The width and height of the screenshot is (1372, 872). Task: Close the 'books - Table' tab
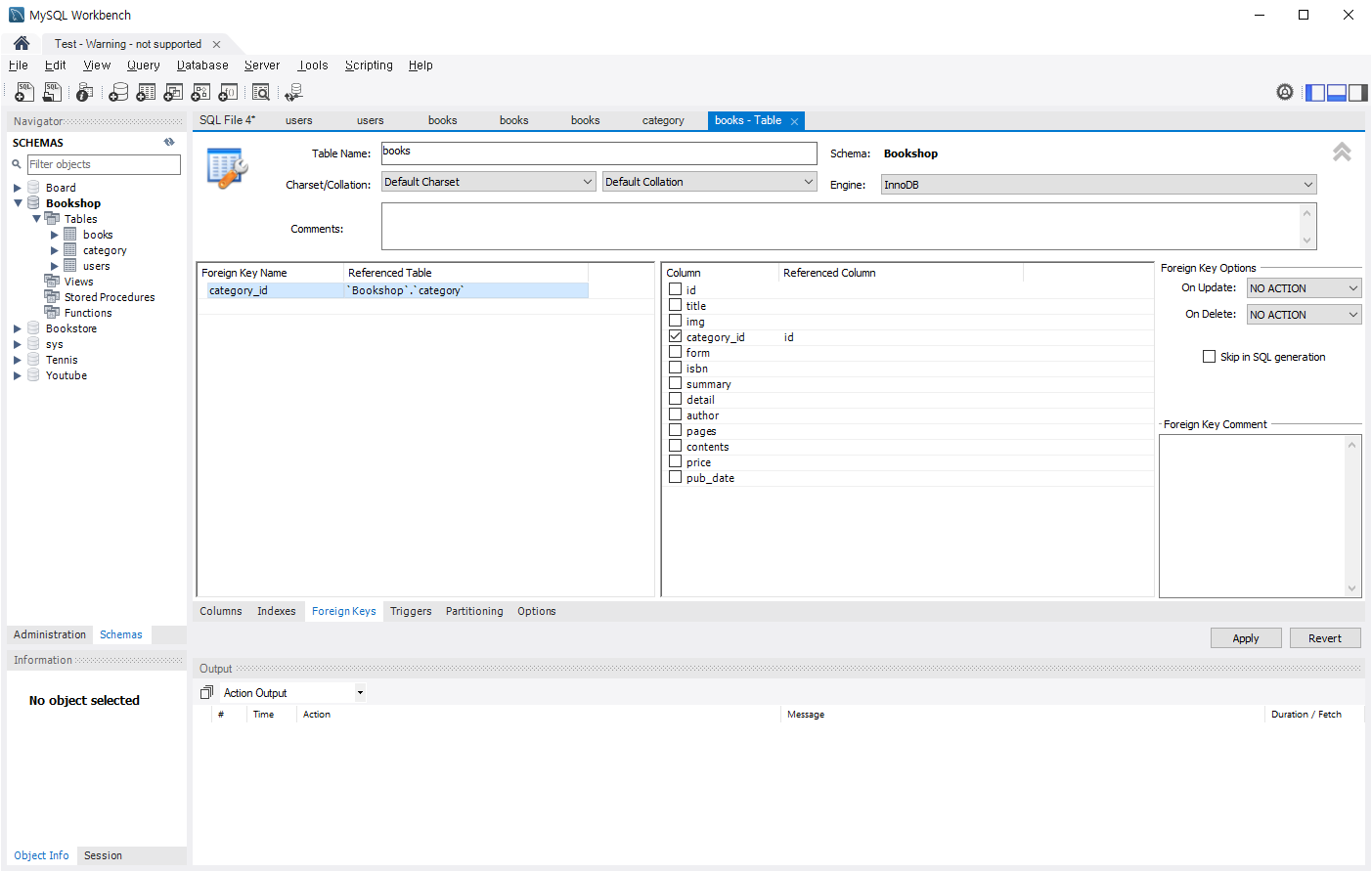pos(794,121)
